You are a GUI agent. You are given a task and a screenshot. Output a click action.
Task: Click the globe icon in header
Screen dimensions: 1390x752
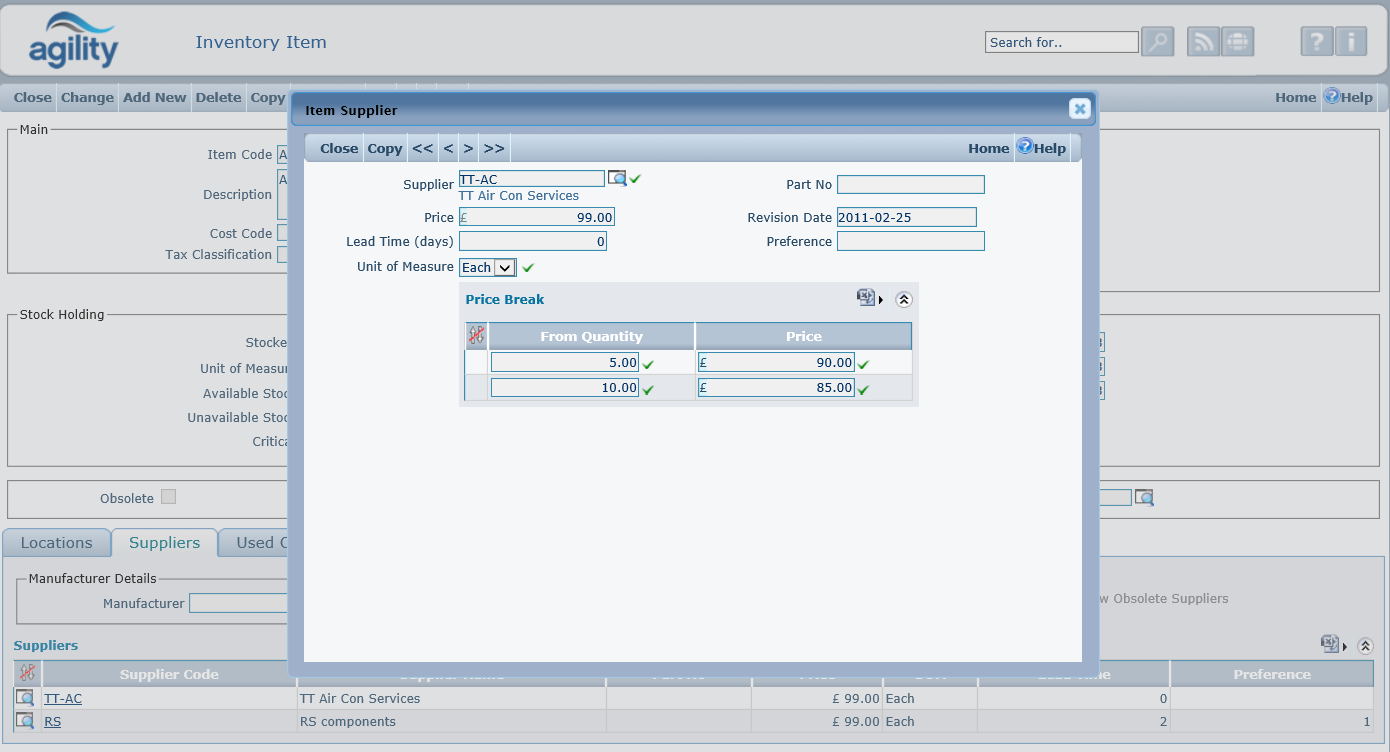1237,42
